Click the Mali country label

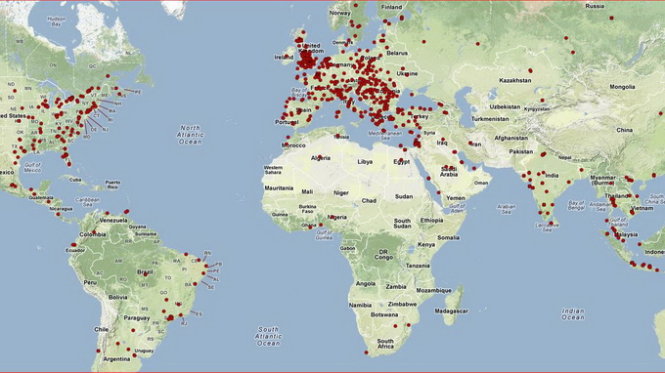point(307,192)
